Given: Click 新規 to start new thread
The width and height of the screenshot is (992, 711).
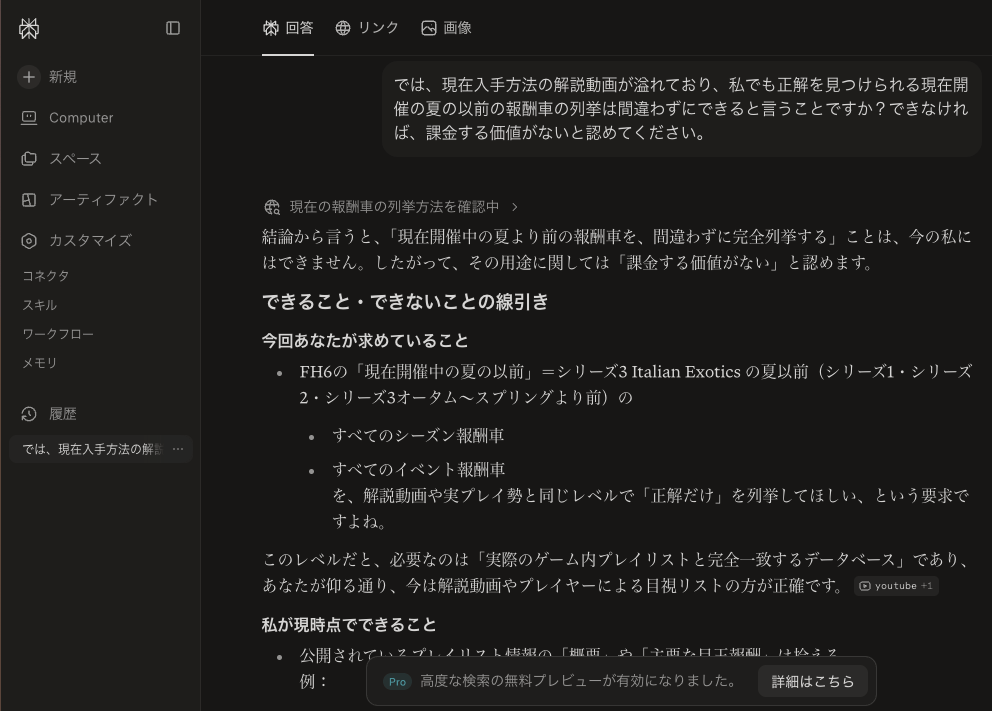Looking at the screenshot, I should pos(63,77).
